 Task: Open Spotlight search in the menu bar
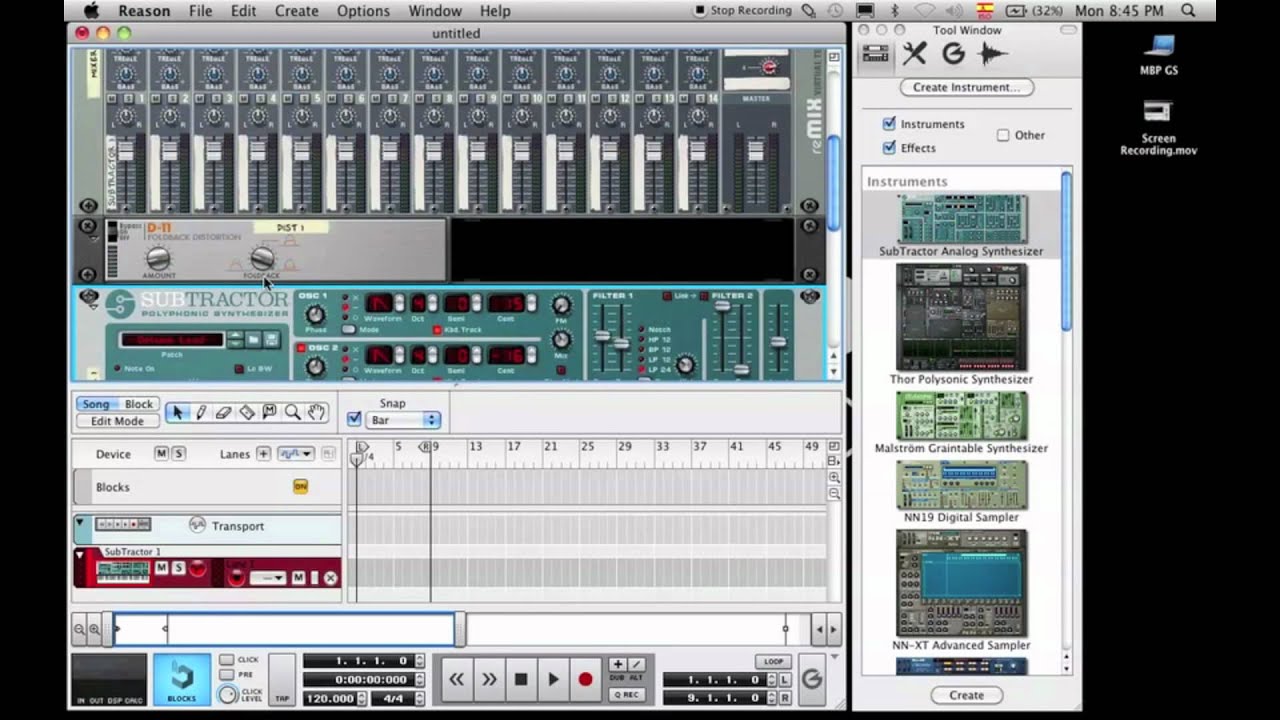click(1188, 11)
